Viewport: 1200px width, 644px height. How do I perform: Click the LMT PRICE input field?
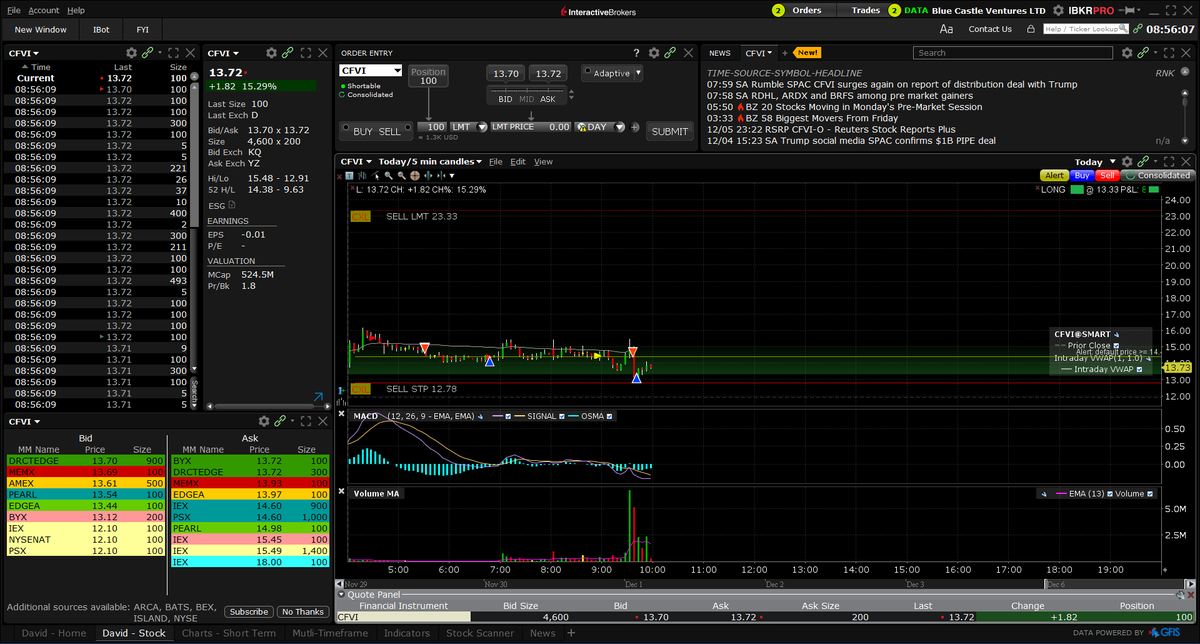tap(530, 127)
